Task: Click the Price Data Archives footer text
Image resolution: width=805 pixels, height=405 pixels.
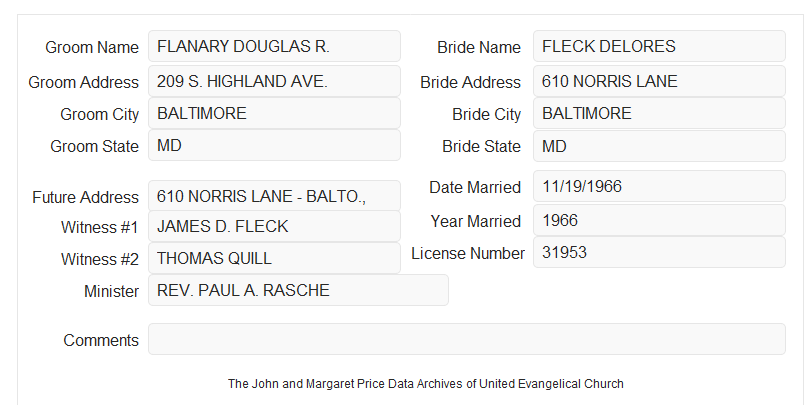Action: coord(426,384)
